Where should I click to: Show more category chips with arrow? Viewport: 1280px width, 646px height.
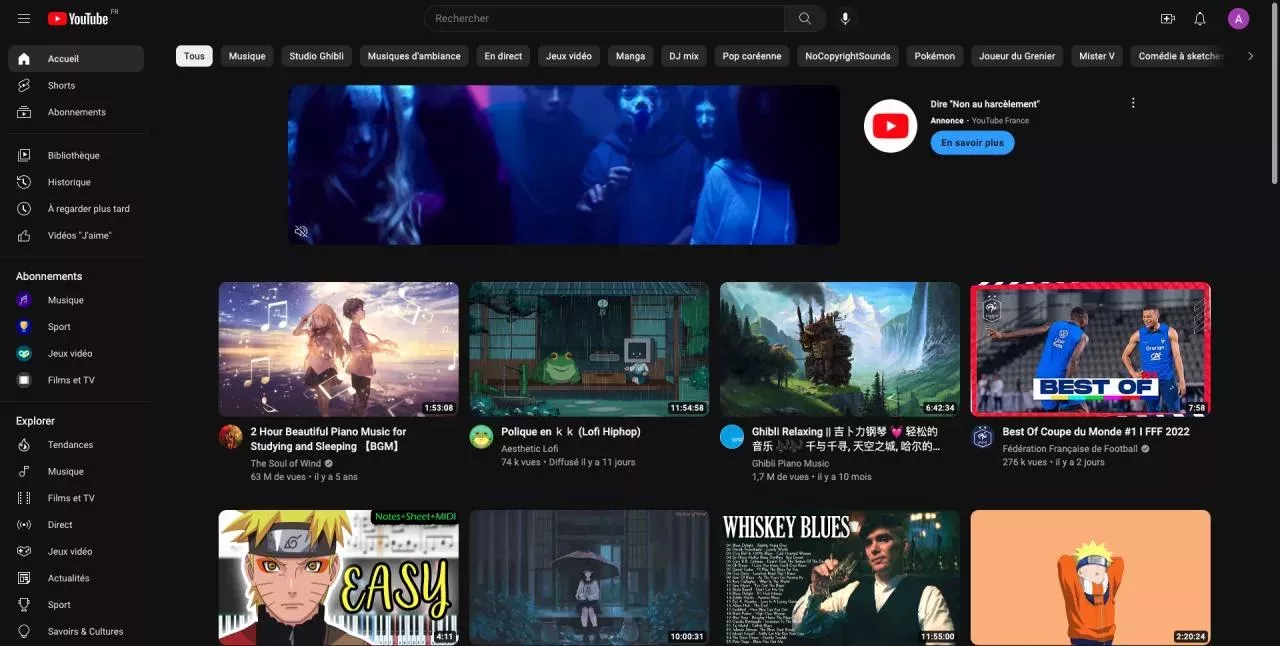click(1250, 56)
